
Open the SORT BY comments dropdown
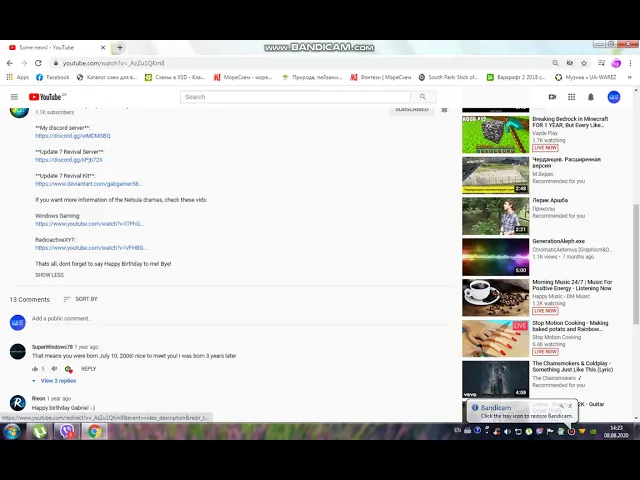point(81,299)
